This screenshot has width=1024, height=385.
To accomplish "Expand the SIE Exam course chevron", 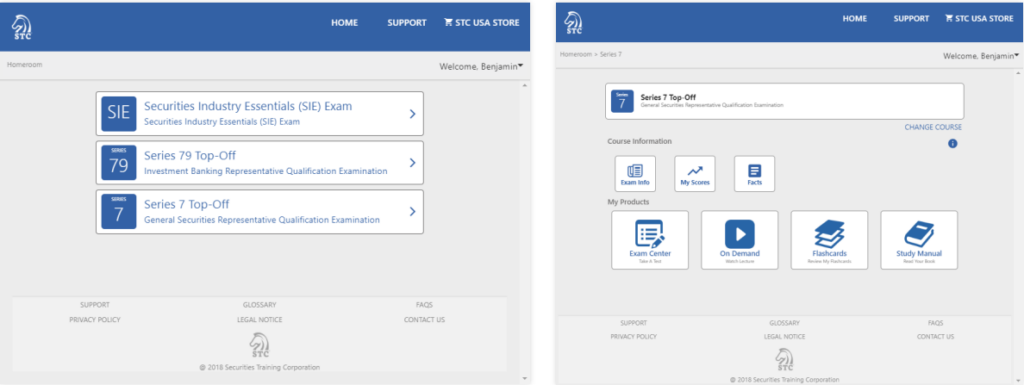I will (412, 114).
